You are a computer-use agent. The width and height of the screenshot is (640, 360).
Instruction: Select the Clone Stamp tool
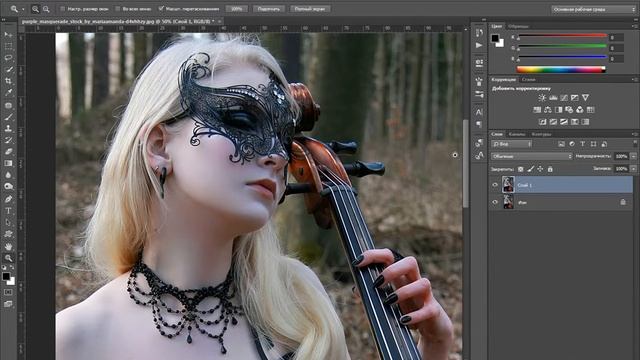8,128
